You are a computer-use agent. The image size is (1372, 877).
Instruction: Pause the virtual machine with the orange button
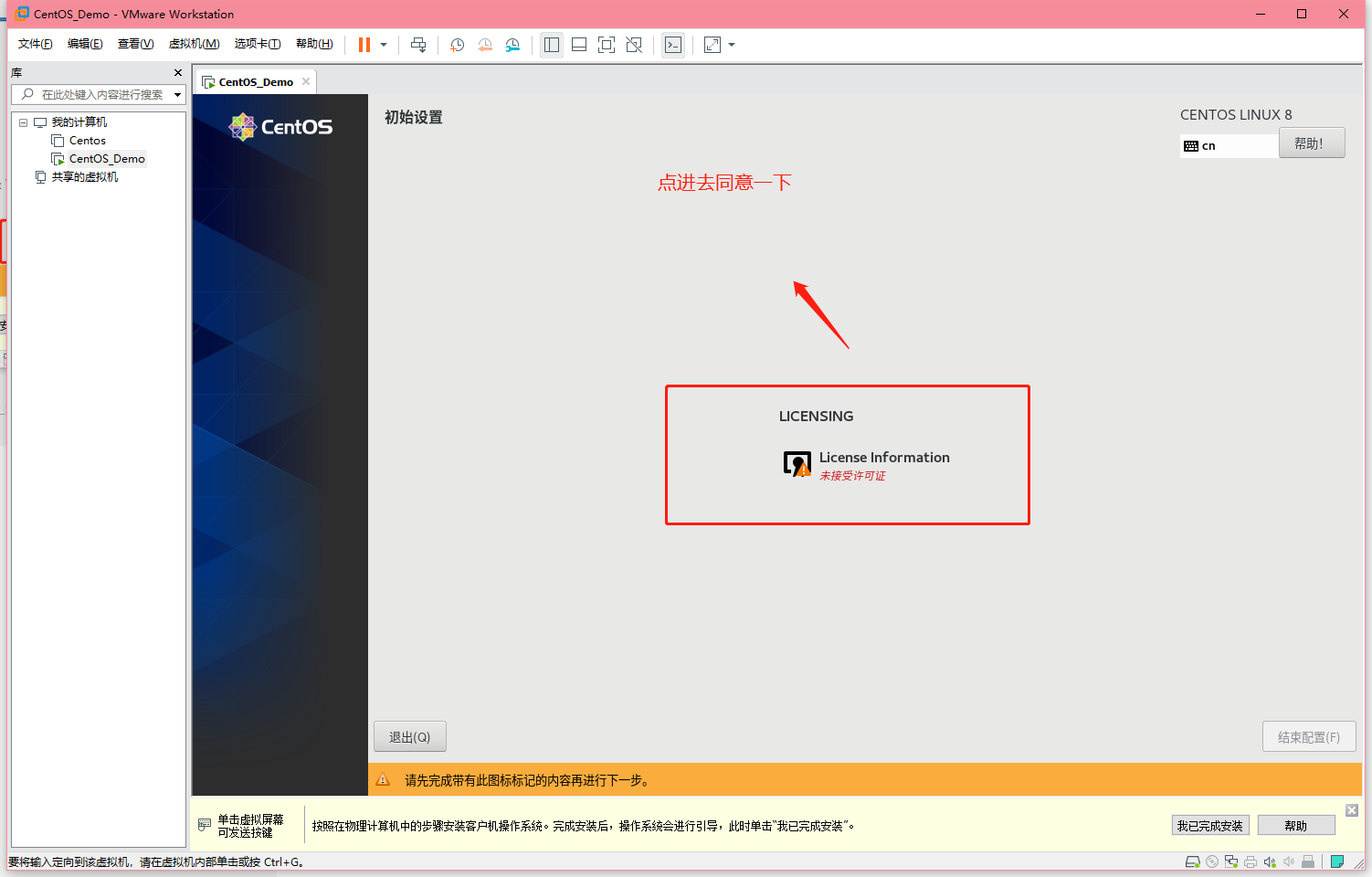click(364, 45)
